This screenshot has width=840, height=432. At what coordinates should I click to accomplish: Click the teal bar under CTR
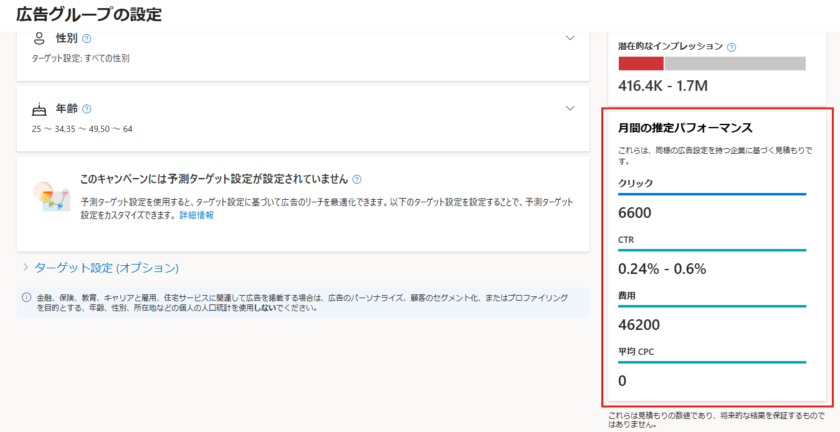pyautogui.click(x=712, y=250)
